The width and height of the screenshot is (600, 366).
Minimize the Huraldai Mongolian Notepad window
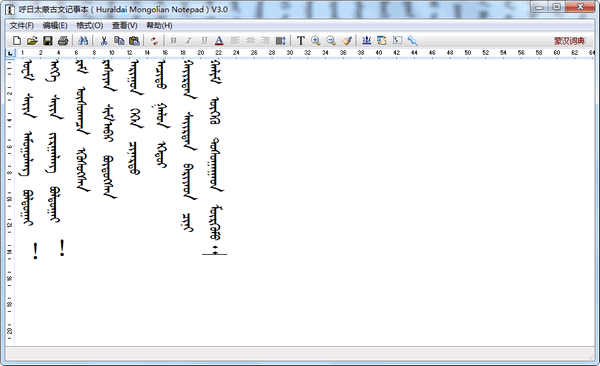[540, 7]
